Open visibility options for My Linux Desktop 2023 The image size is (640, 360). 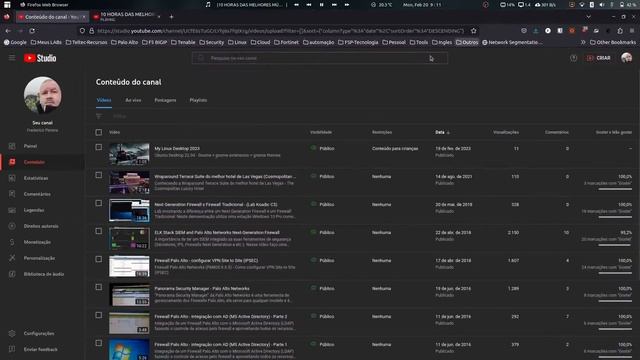pyautogui.click(x=323, y=149)
